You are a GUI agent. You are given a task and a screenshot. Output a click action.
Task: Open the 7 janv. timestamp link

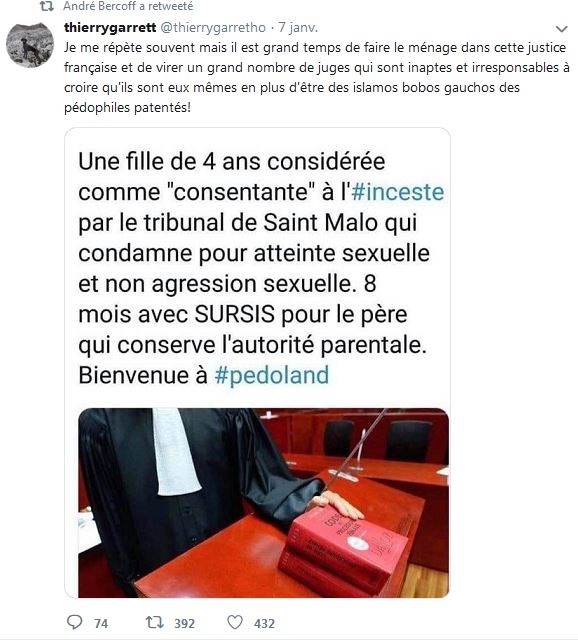point(298,28)
